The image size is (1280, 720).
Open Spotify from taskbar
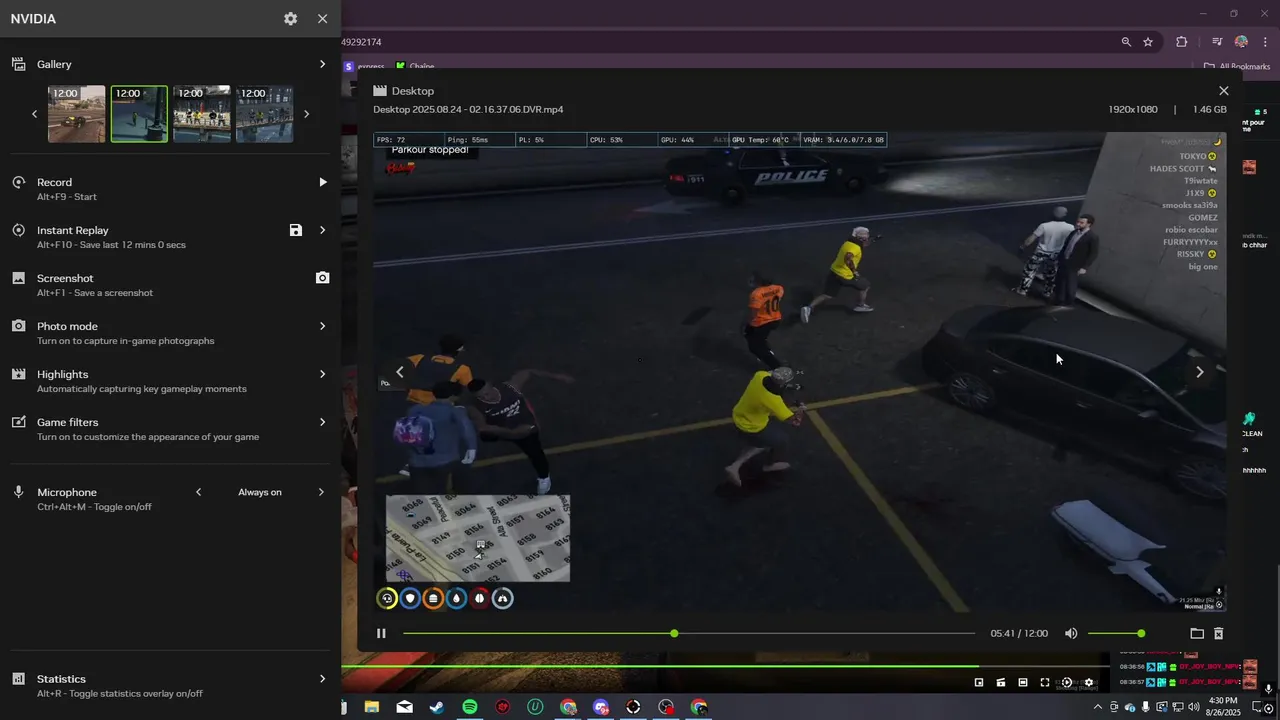470,707
